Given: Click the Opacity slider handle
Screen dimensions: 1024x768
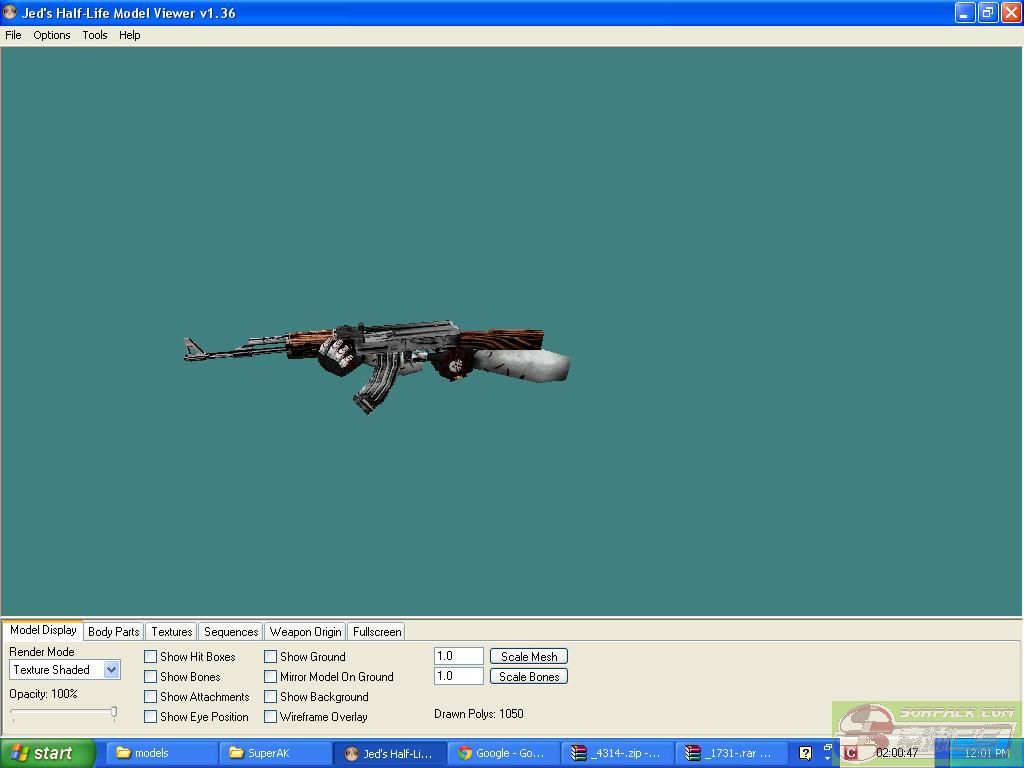Looking at the screenshot, I should coord(114,712).
